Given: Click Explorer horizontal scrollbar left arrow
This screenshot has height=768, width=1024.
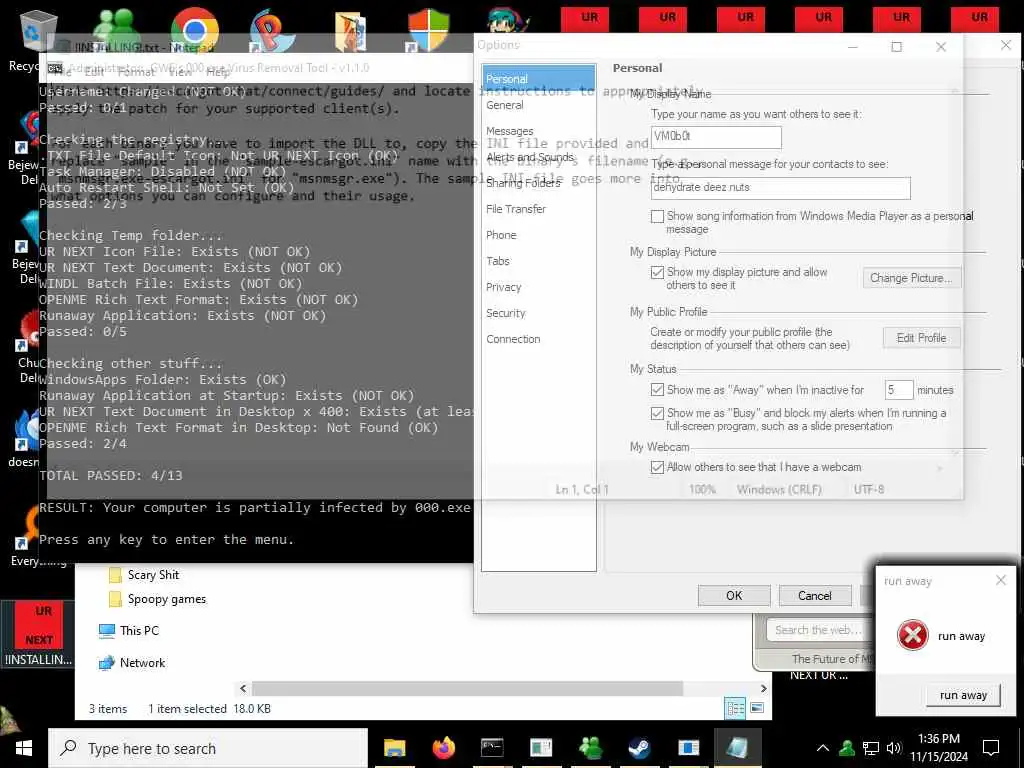Looking at the screenshot, I should [243, 688].
